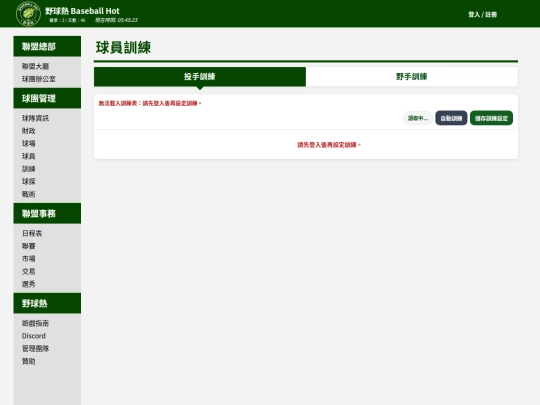Open 球隊資訊 in the sidebar
This screenshot has width=540, height=405.
pos(35,118)
